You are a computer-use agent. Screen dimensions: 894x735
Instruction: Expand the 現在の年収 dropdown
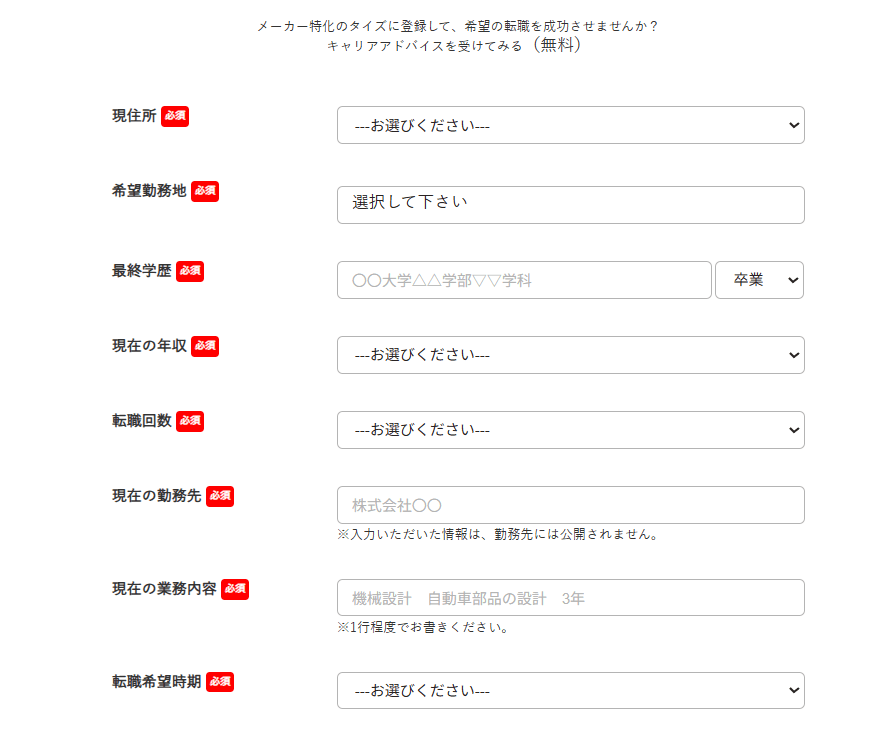(x=570, y=355)
